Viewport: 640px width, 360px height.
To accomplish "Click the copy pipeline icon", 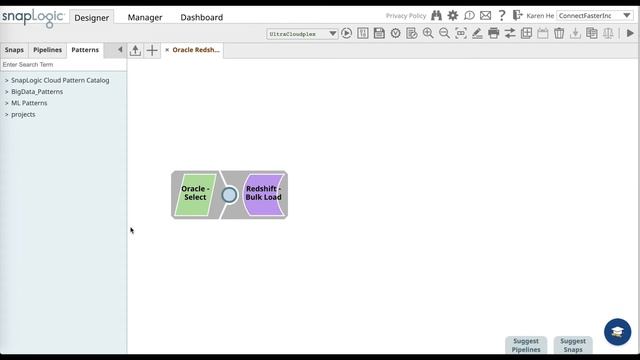I will tap(592, 33).
